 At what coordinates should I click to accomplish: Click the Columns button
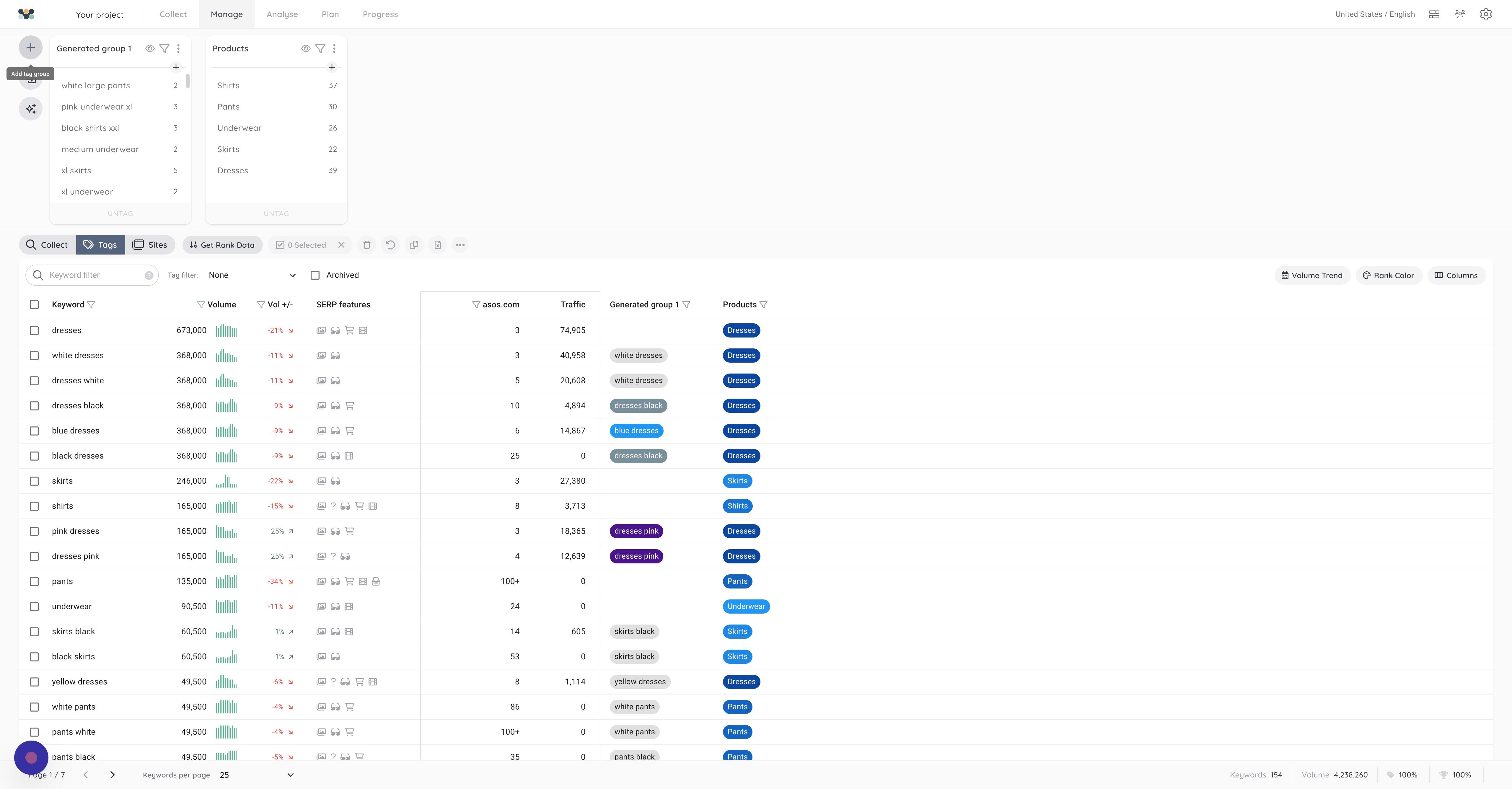(x=1456, y=275)
